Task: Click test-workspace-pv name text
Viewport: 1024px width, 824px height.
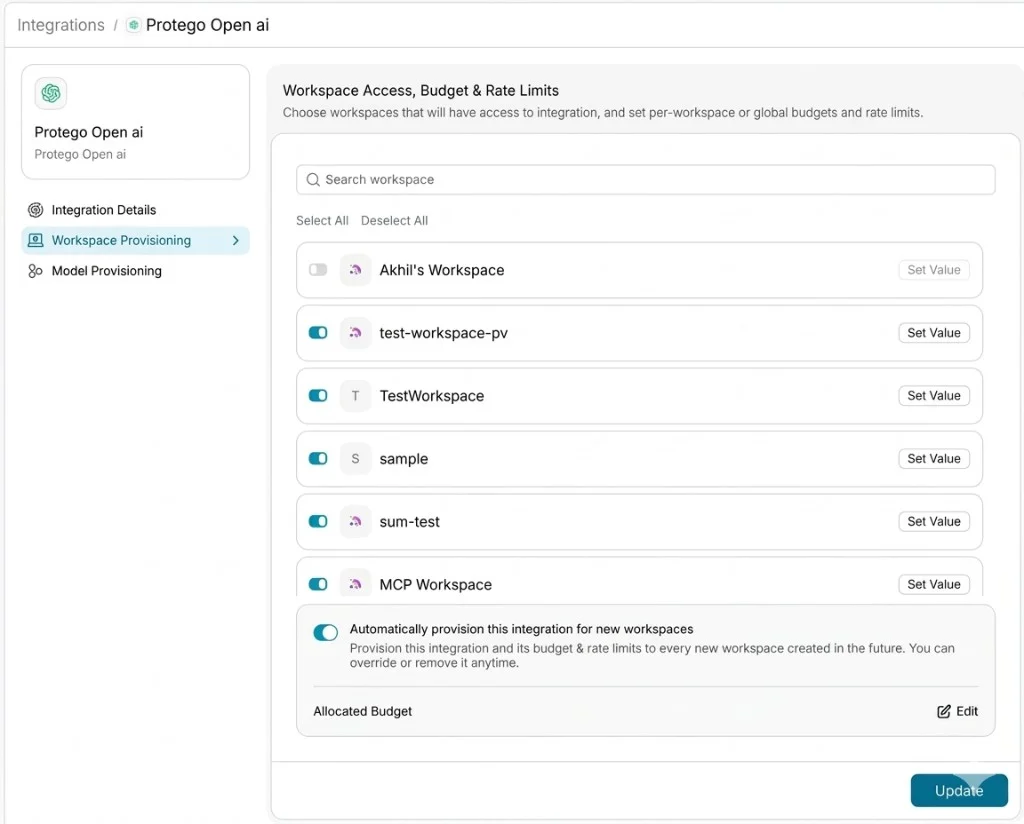Action: pyautogui.click(x=443, y=333)
